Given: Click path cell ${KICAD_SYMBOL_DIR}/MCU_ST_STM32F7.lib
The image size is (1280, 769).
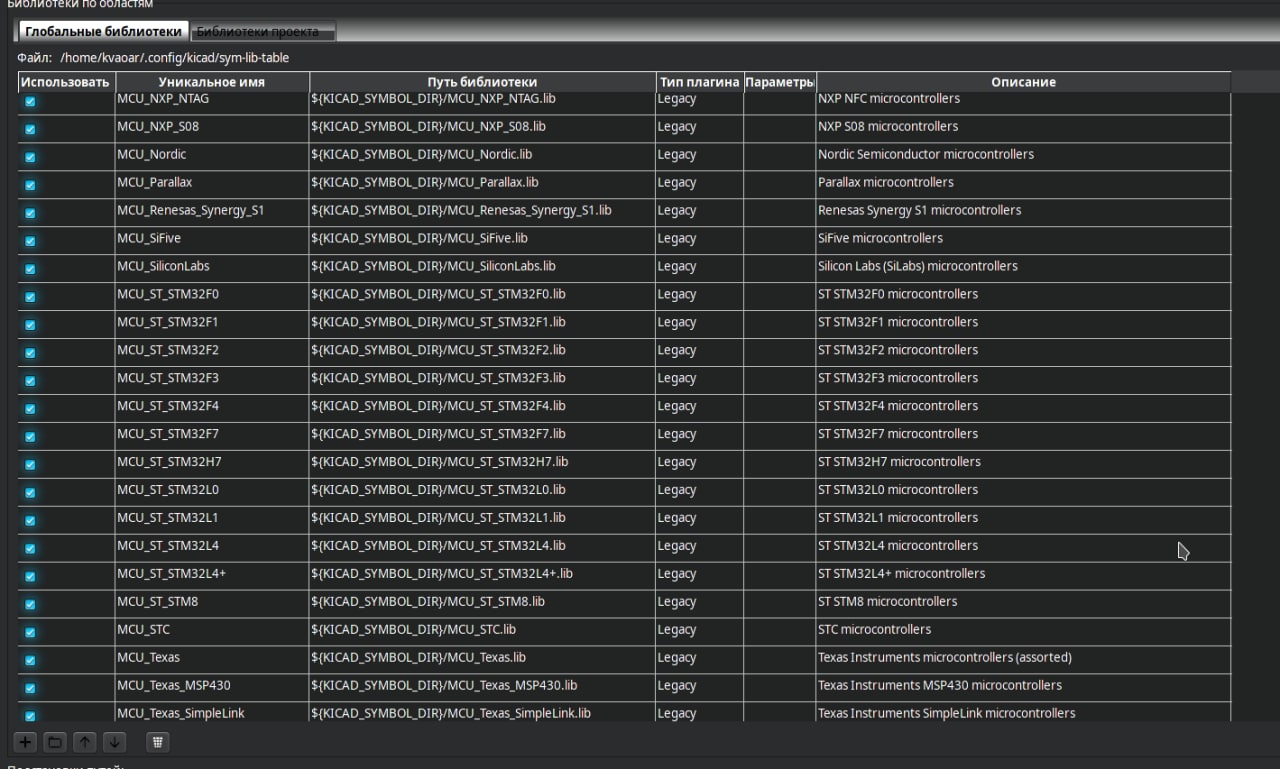Looking at the screenshot, I should (483, 436).
